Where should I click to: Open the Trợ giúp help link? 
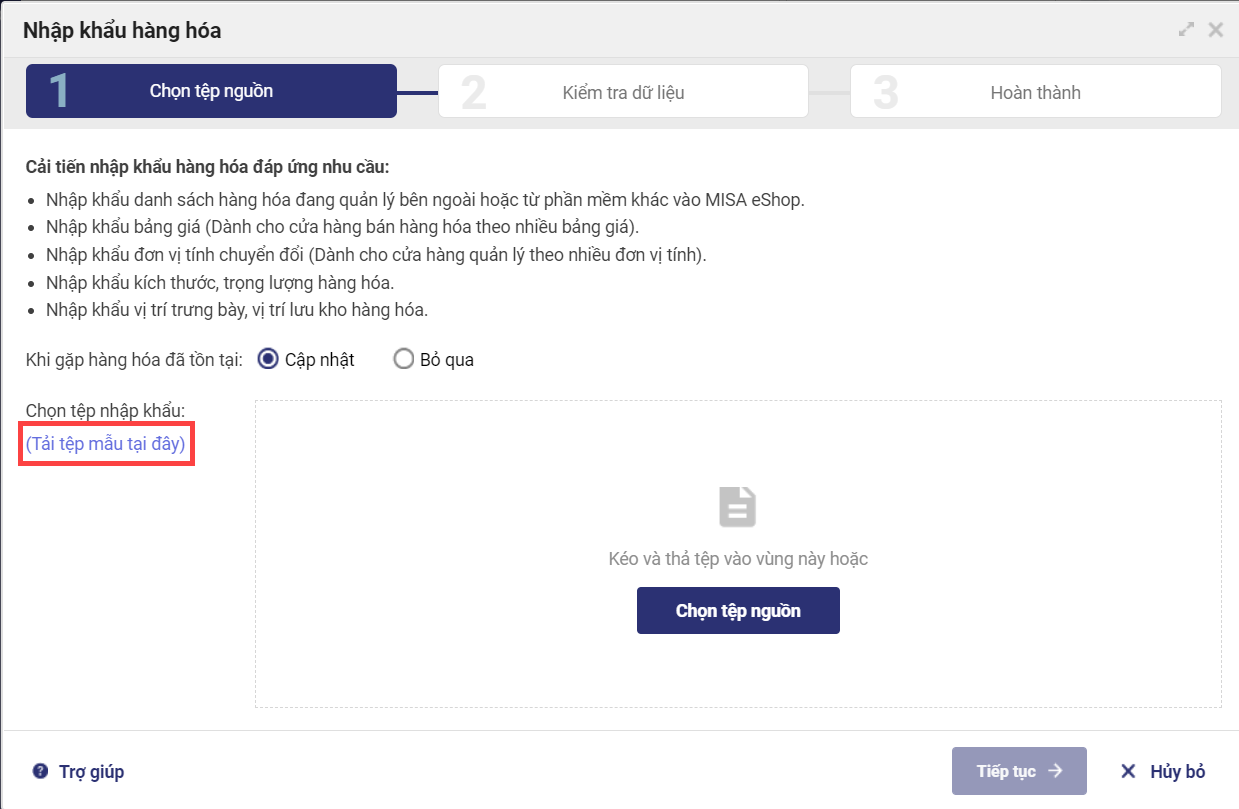pos(91,771)
